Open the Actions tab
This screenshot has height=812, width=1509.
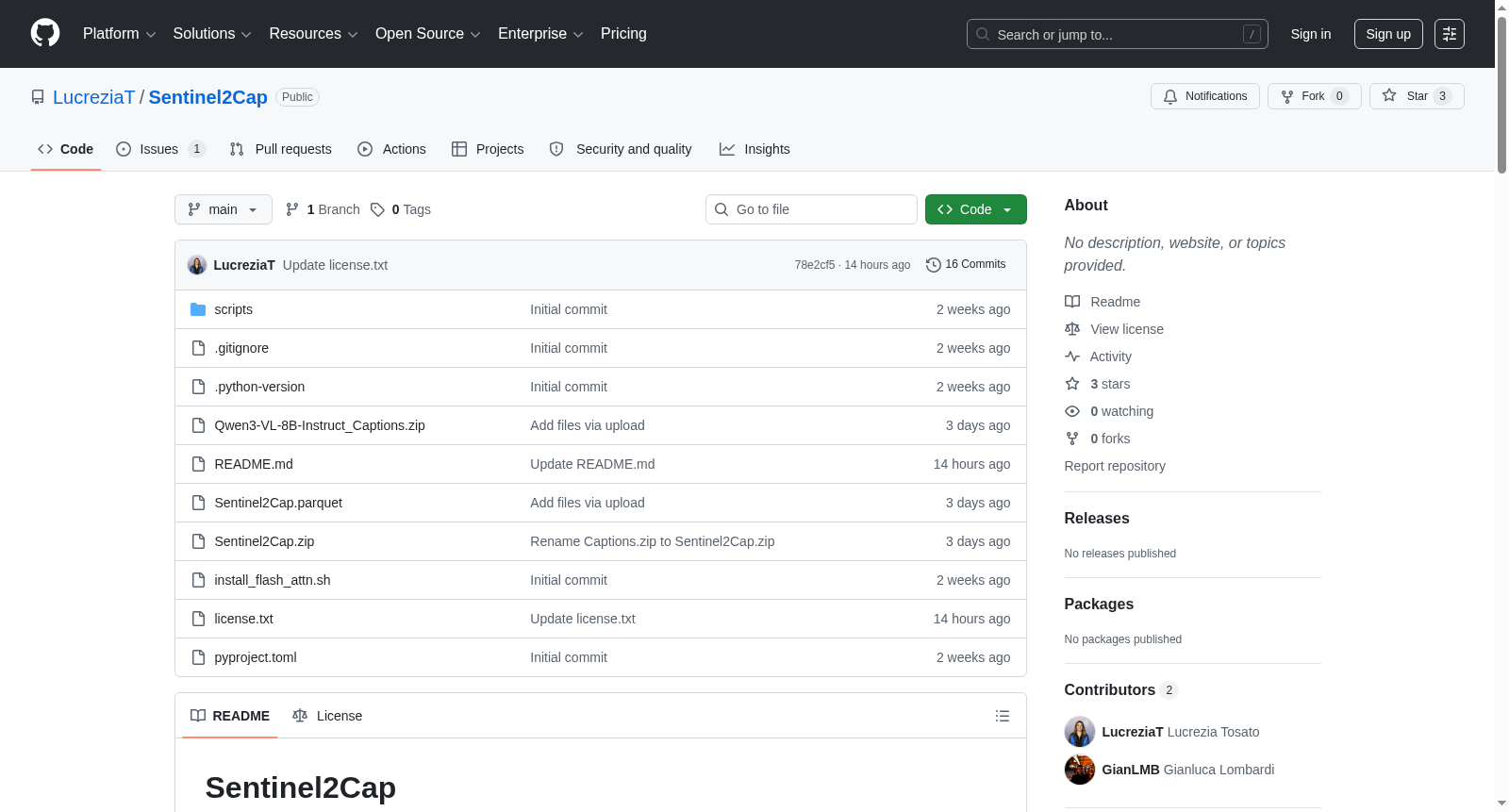pos(392,149)
